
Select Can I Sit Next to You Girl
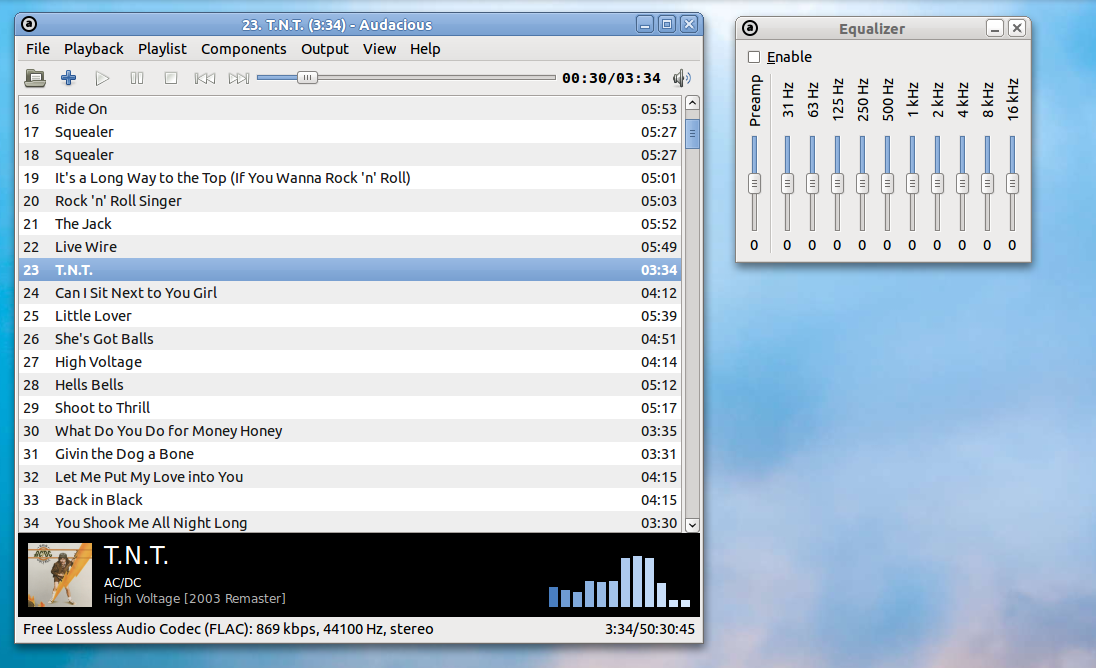[349, 293]
